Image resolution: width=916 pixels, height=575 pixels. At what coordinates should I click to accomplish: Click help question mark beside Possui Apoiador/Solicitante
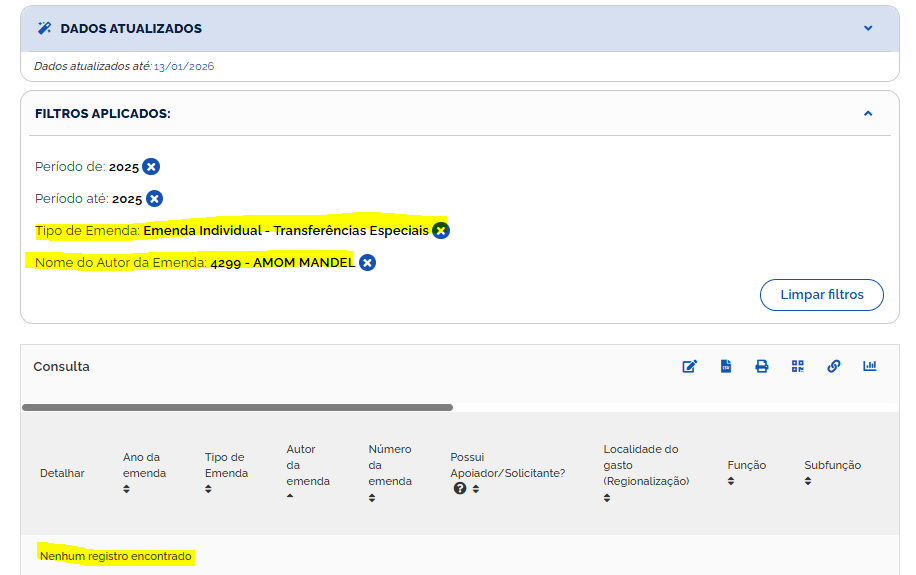(460, 489)
